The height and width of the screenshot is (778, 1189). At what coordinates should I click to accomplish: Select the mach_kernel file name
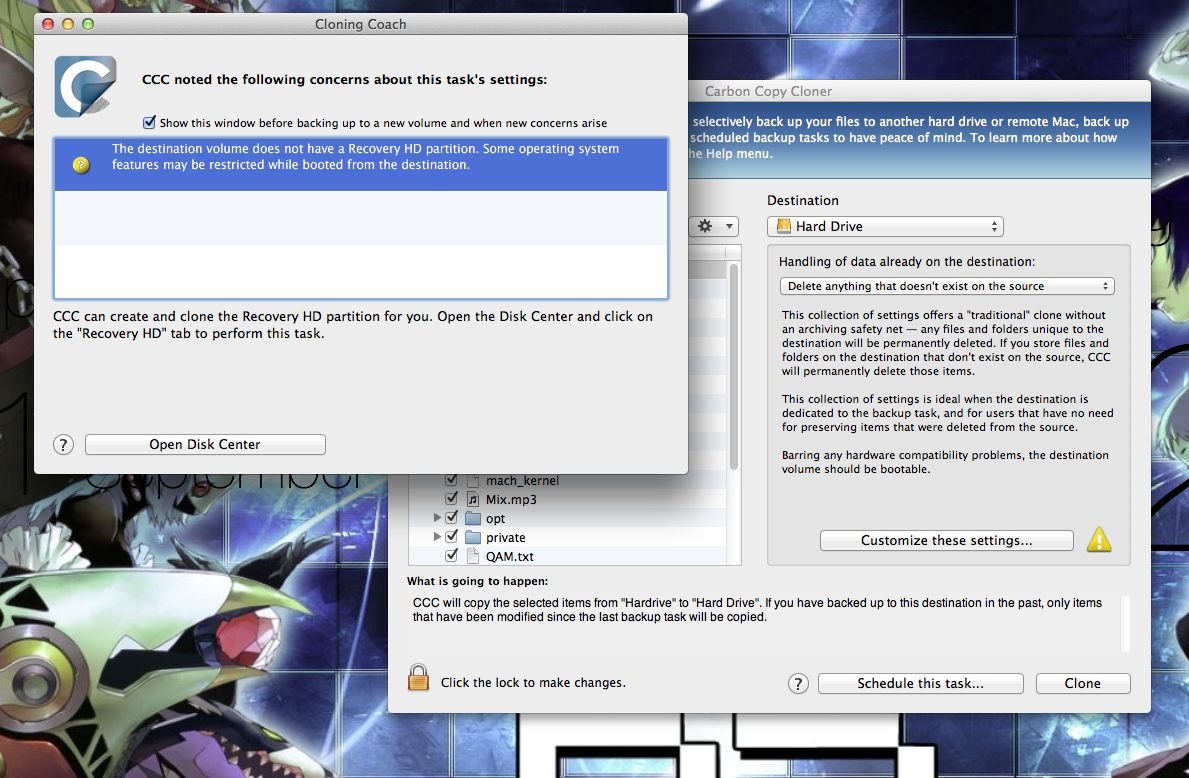[522, 481]
